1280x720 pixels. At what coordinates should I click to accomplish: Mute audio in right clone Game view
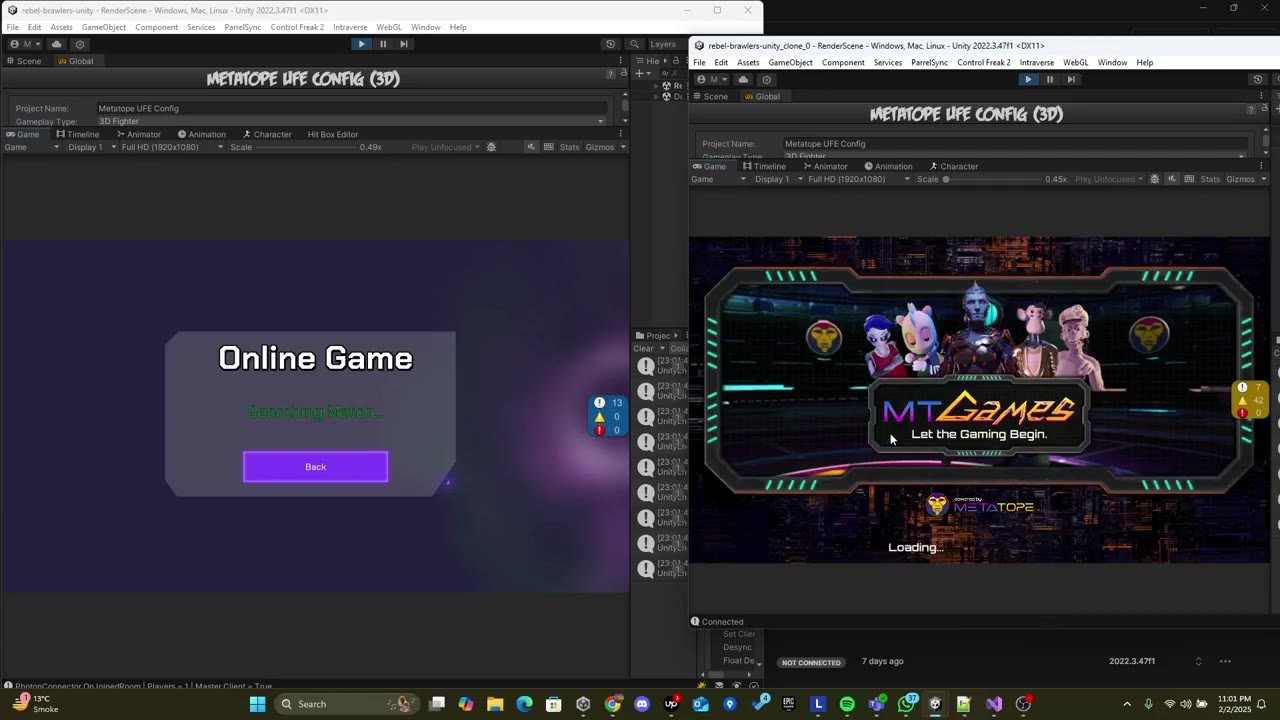[1172, 179]
